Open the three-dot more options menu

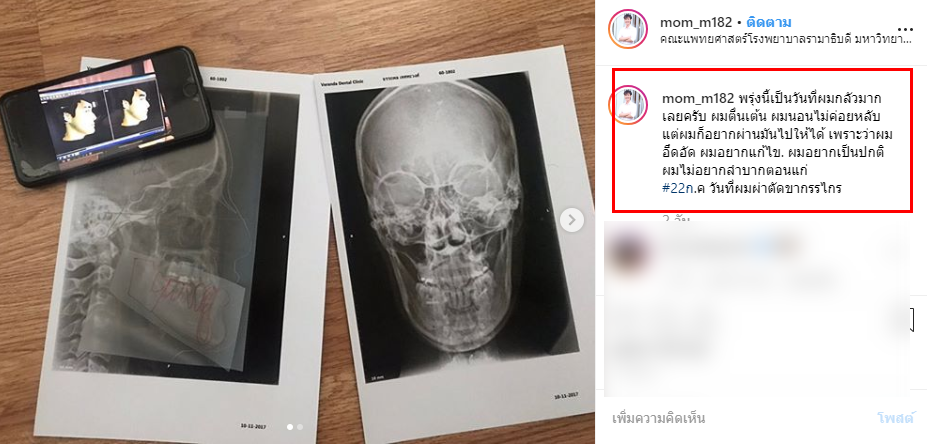905,30
